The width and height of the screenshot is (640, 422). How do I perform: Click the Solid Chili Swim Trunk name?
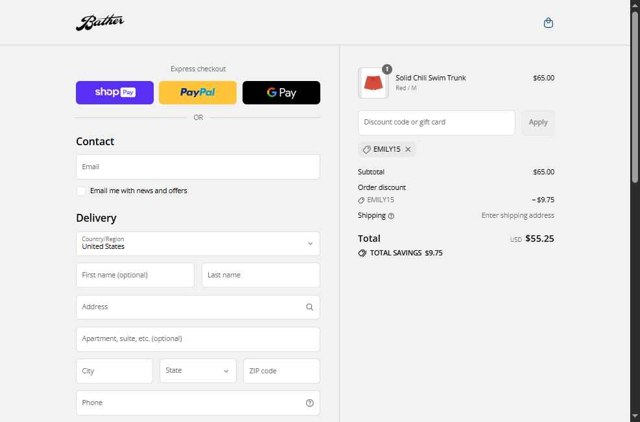coord(430,78)
